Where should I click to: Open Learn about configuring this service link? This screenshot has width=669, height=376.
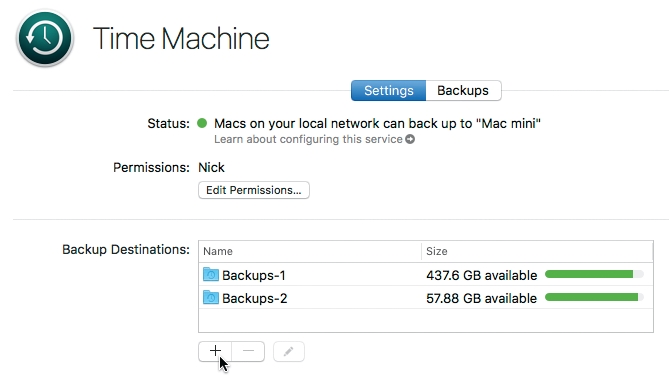click(x=308, y=139)
